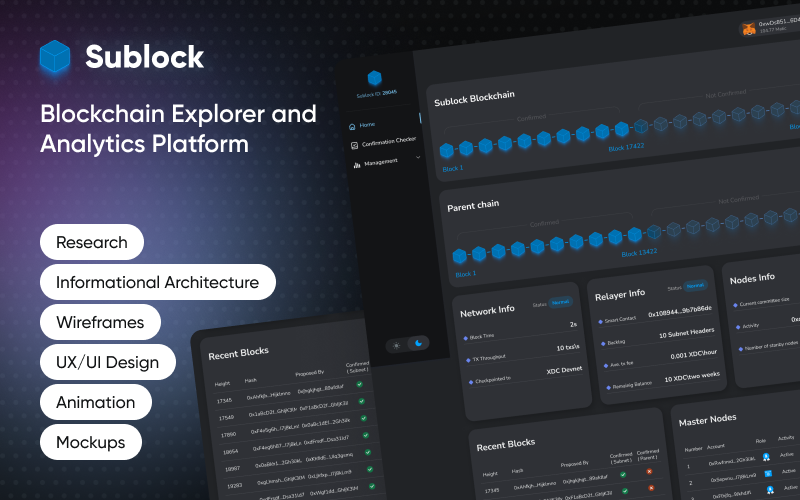Click red X for row 17345 Confirmed Parent
The width and height of the screenshot is (800, 500).
pos(649,471)
